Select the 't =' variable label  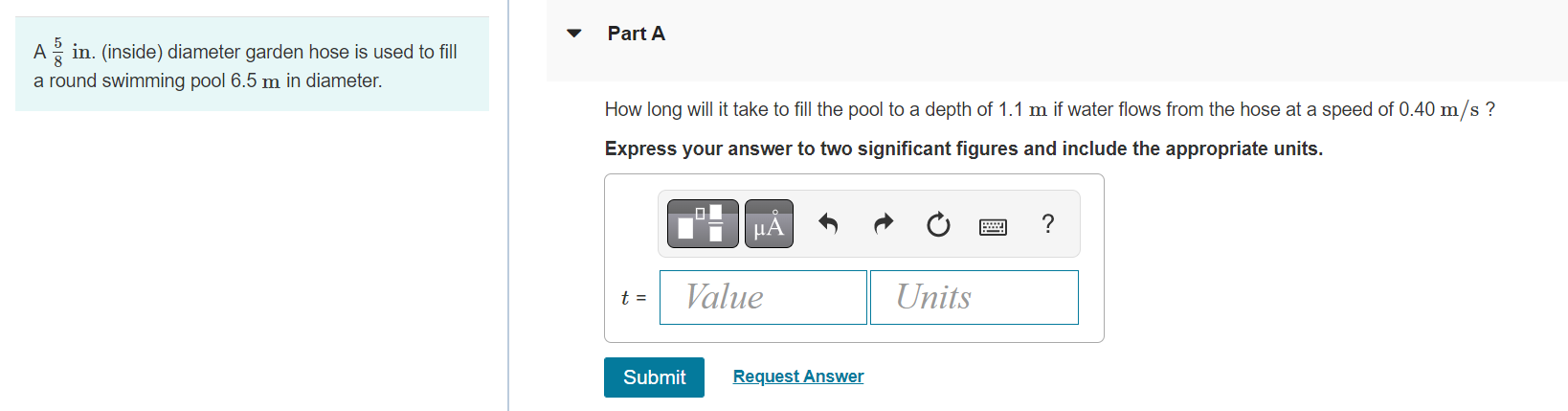(x=634, y=298)
